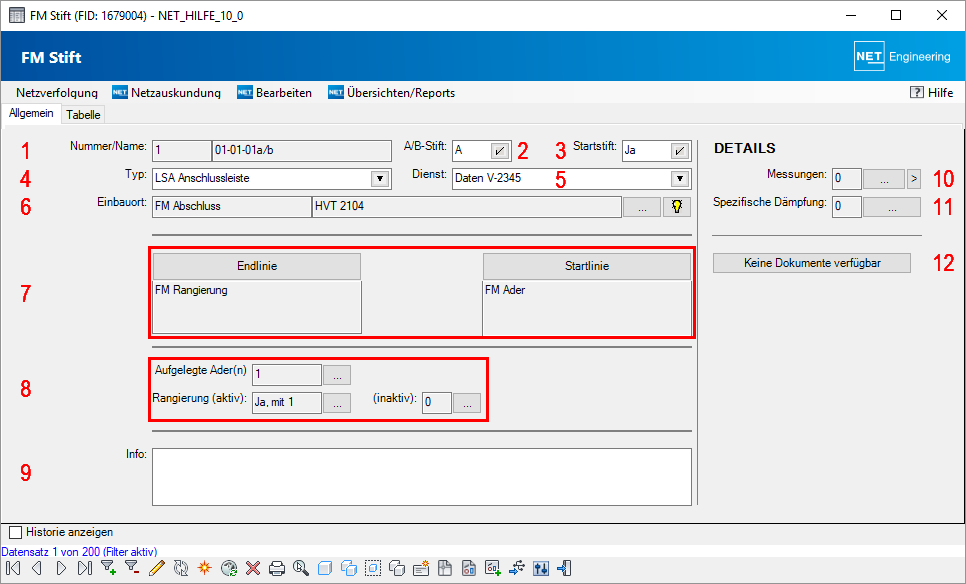Viewport: 966px width, 584px height.
Task: Click the arrow button next to Messungen
Action: (913, 179)
